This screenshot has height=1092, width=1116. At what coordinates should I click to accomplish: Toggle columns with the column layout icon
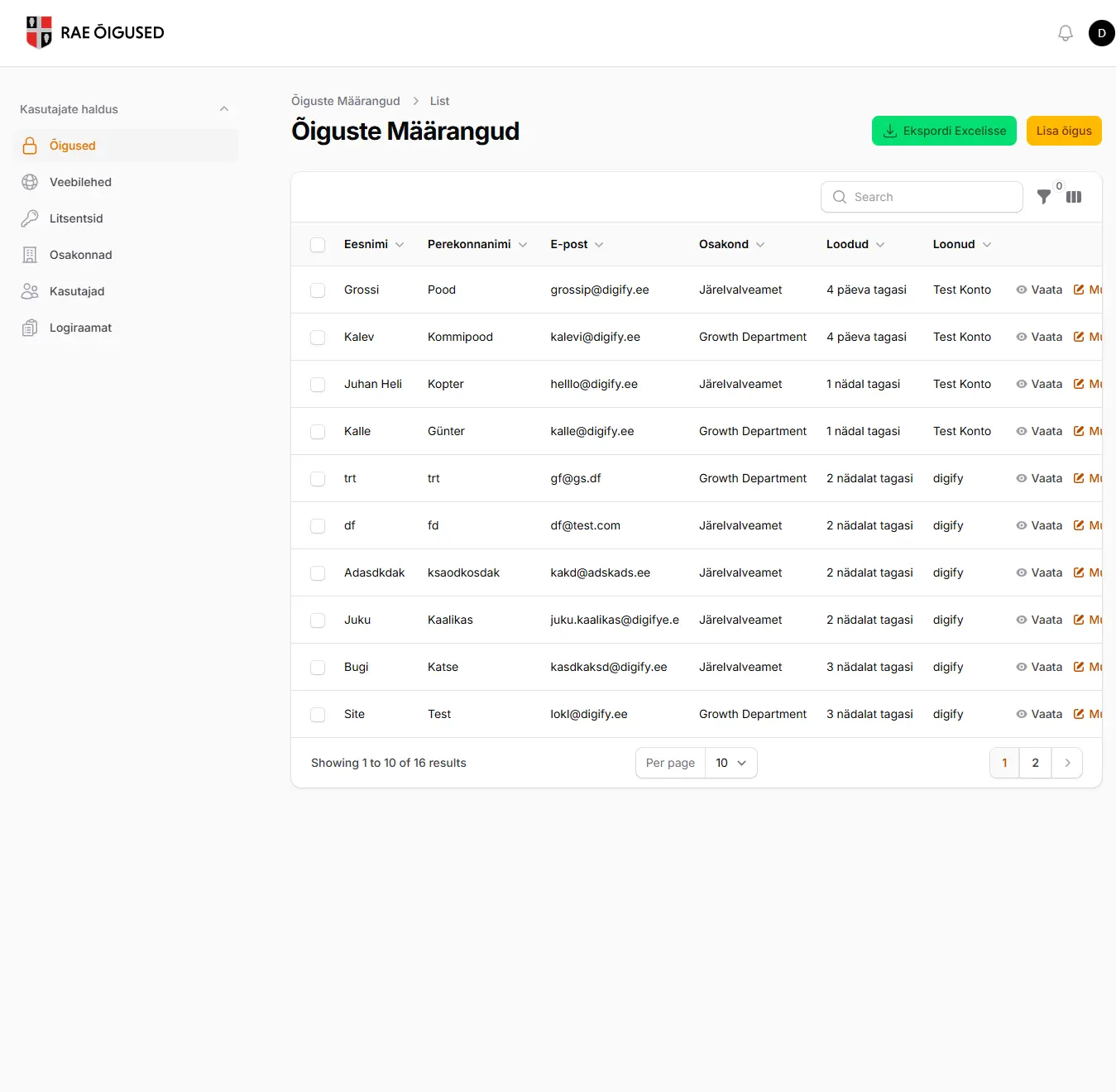point(1074,197)
